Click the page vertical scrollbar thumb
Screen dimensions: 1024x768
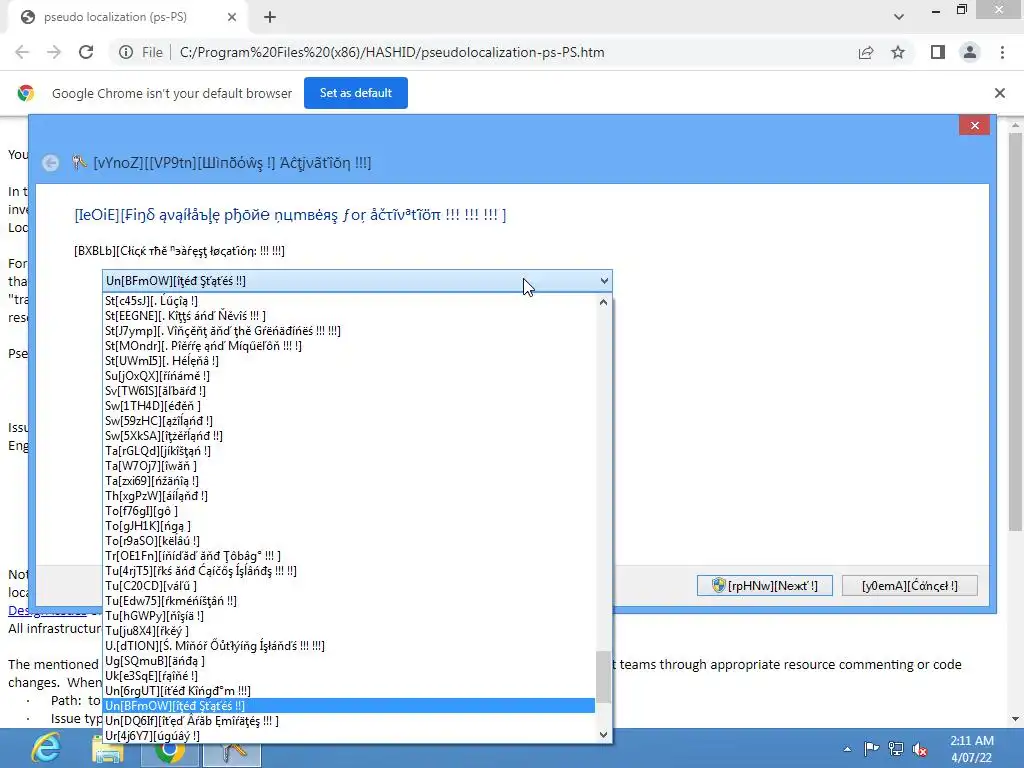1015,332
